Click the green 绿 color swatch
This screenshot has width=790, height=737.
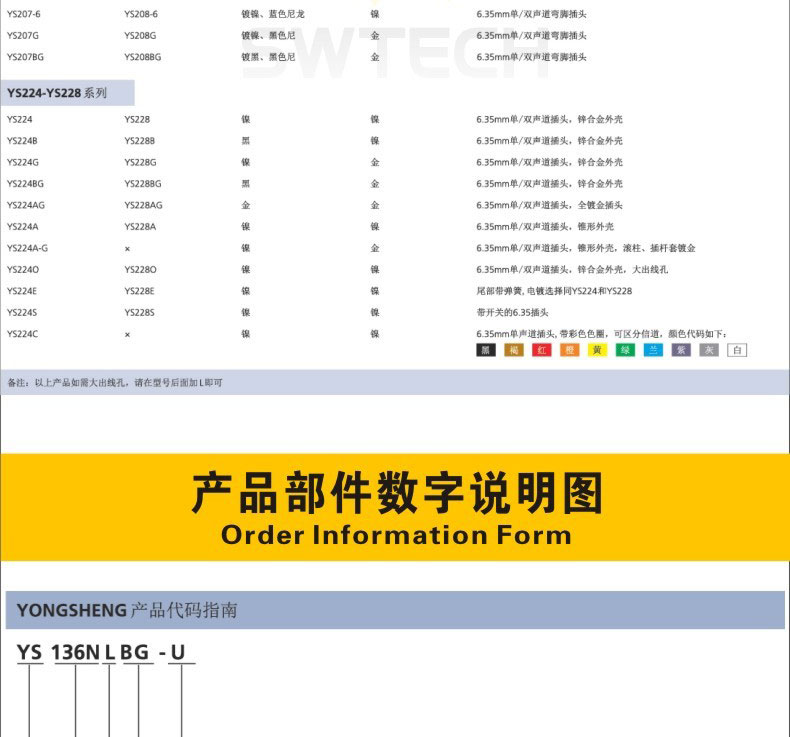(625, 350)
